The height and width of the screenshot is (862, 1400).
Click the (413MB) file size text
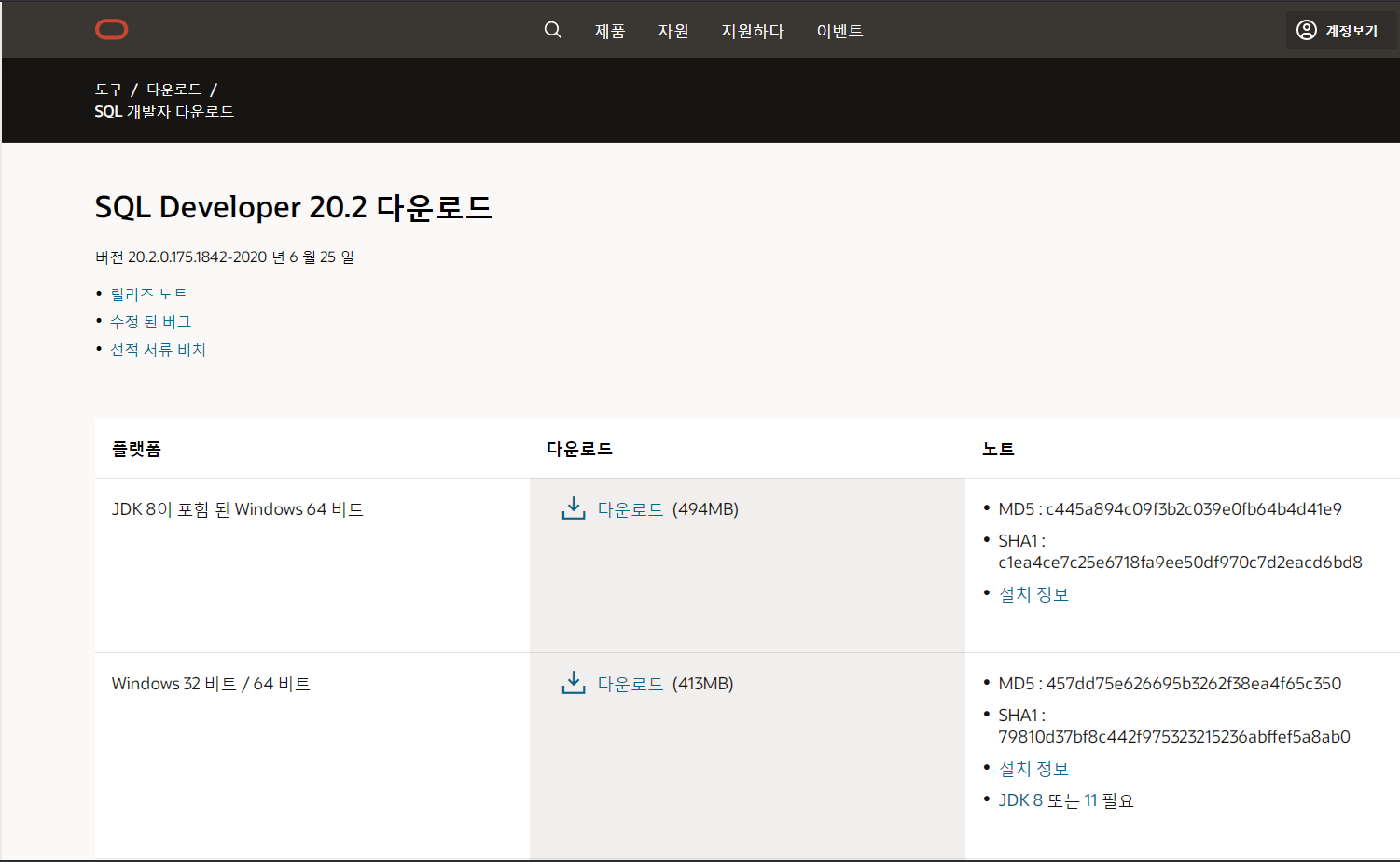pos(702,684)
